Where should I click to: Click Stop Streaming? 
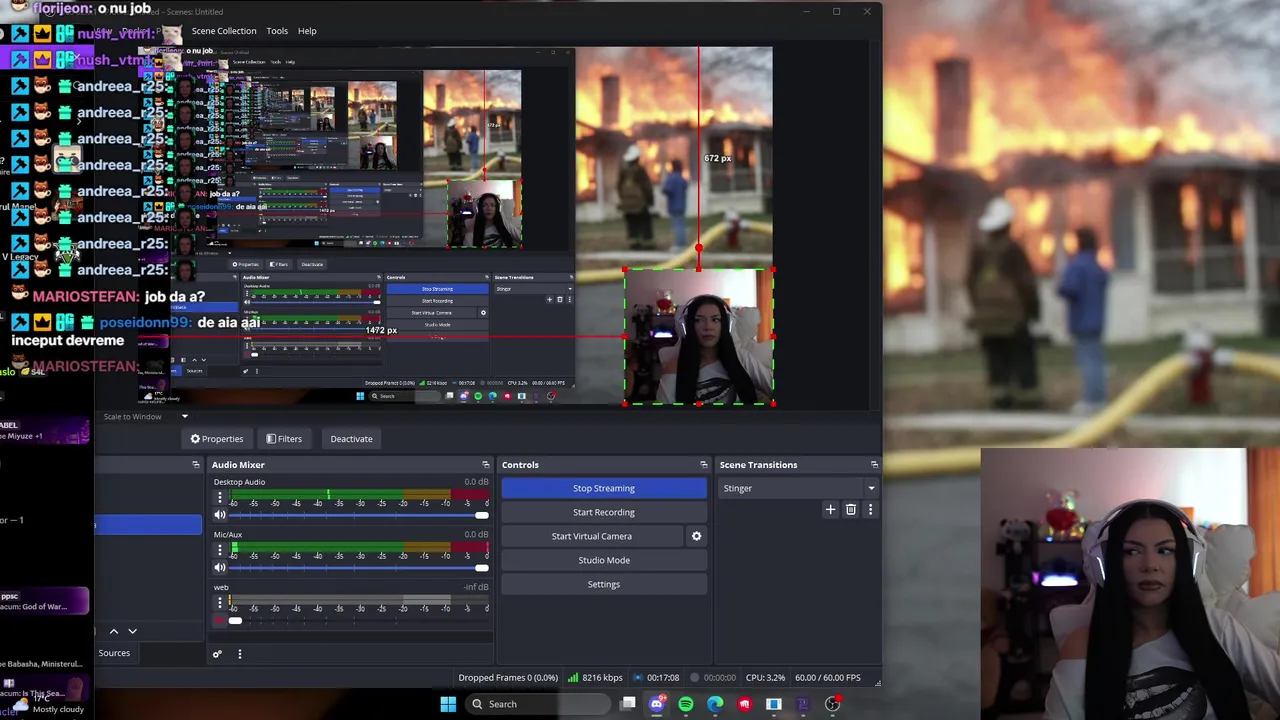pos(604,488)
